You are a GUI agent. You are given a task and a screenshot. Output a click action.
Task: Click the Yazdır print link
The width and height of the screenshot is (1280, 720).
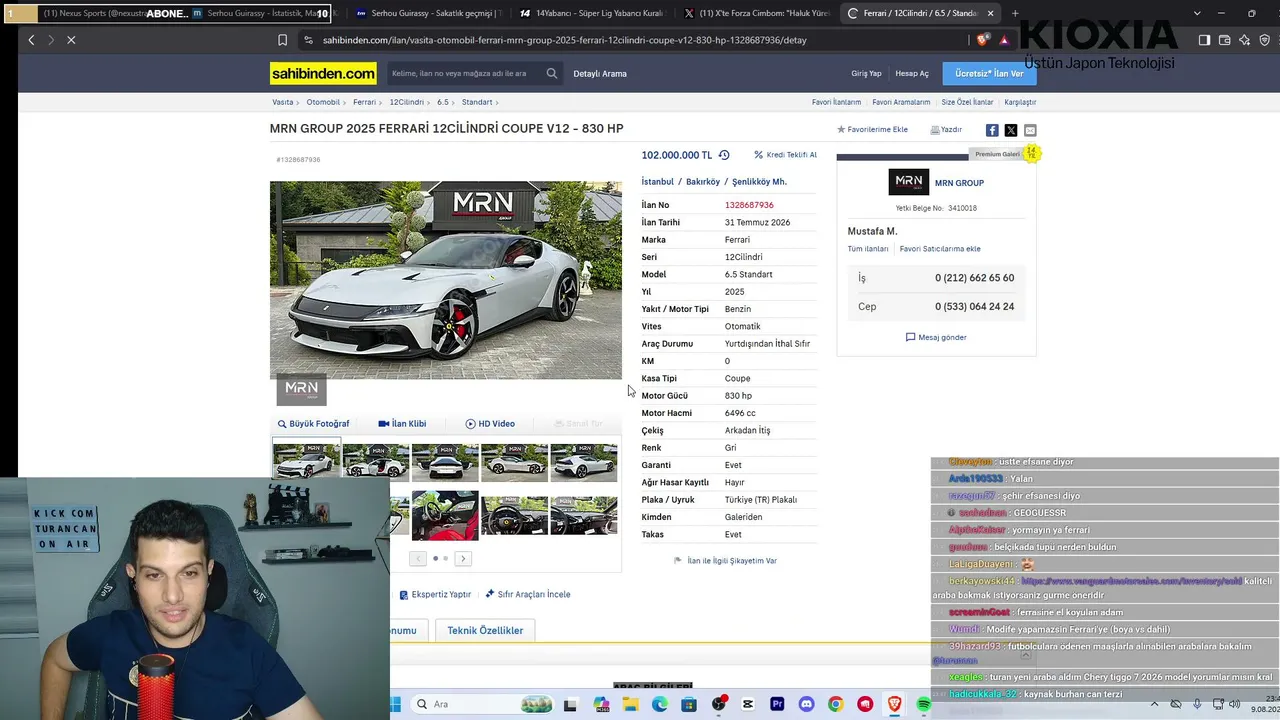click(x=946, y=130)
